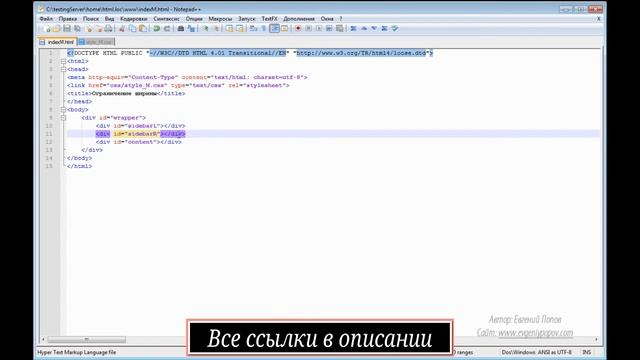The image size is (640, 360).
Task: Open the ? help menu
Action: 341,19
